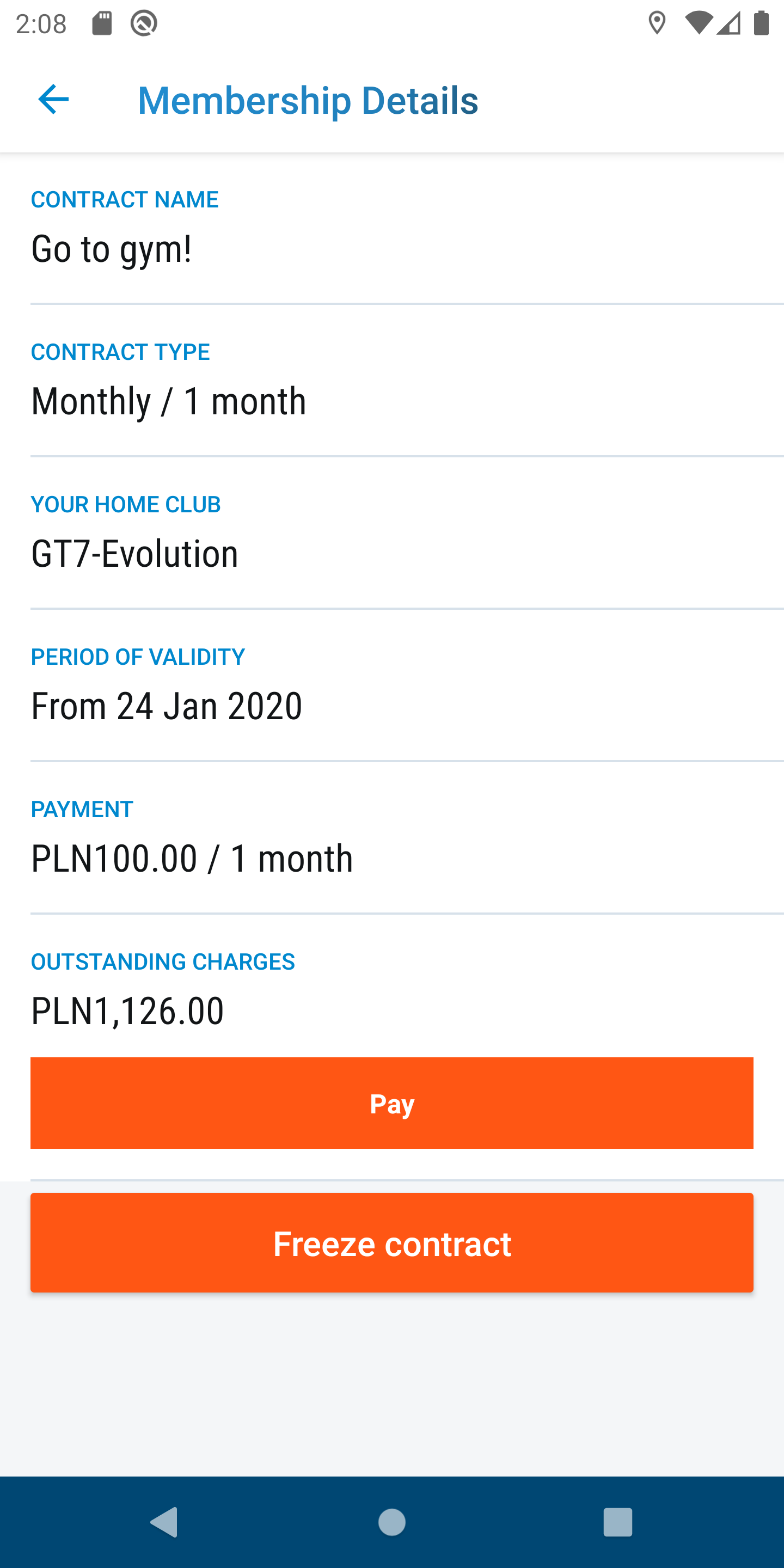Viewport: 784px width, 1568px height.
Task: Tap the back arrow in header
Action: pyautogui.click(x=53, y=99)
